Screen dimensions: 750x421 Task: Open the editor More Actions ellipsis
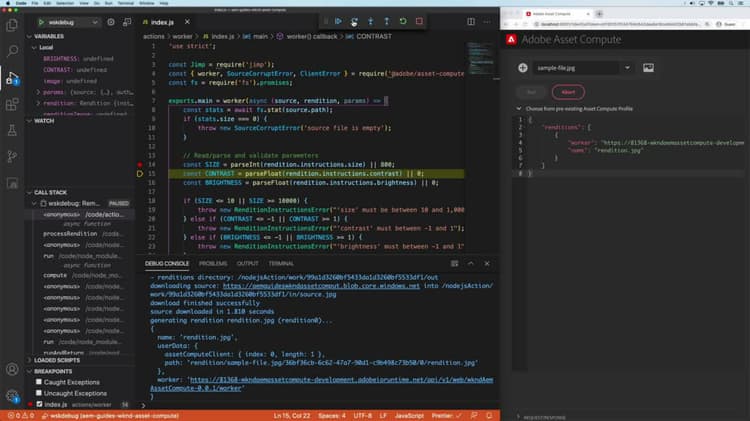[487, 22]
